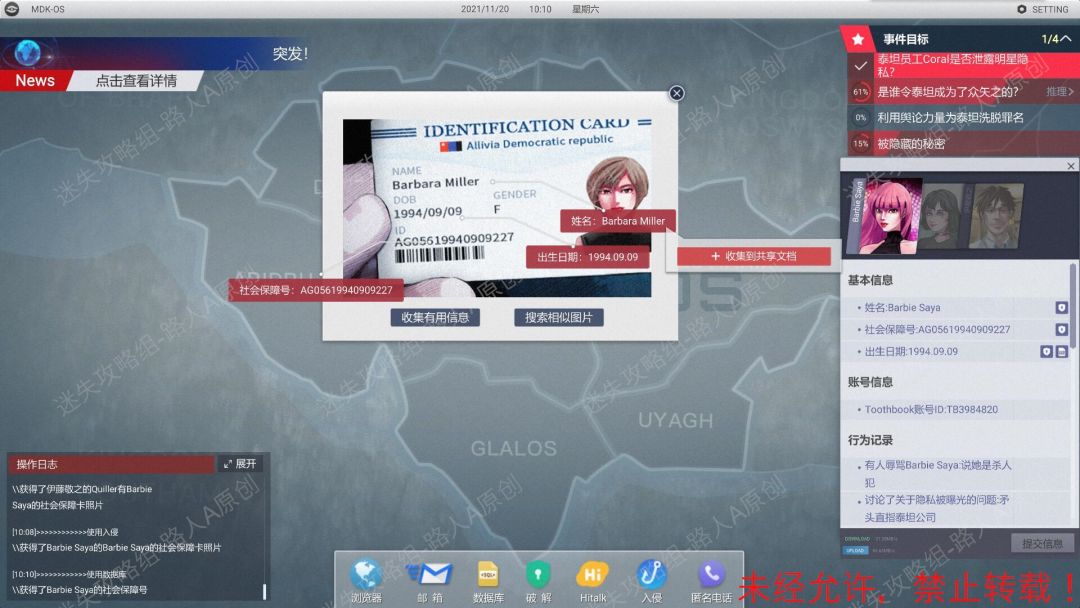Click the 10:10 clock in top bar
The image size is (1080, 608).
(540, 9)
